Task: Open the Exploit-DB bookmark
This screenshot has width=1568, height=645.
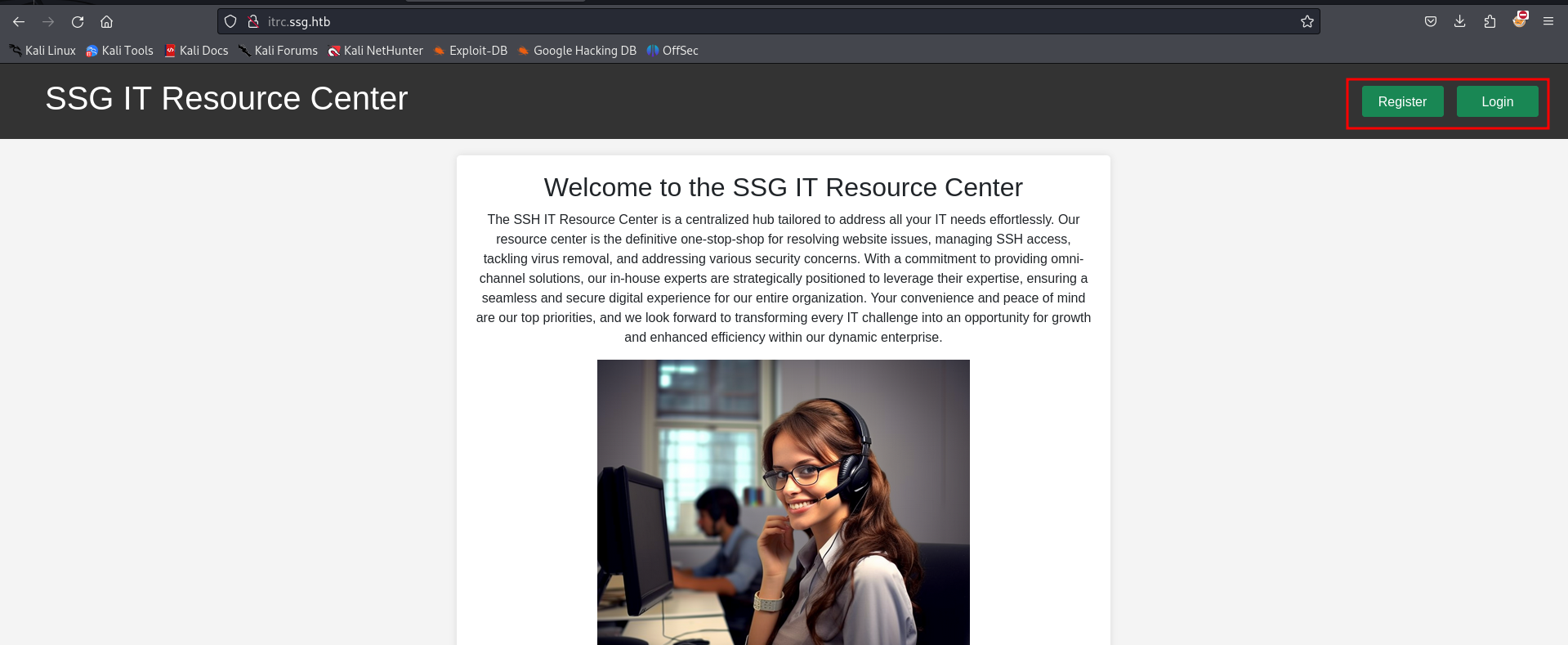Action: point(471,51)
